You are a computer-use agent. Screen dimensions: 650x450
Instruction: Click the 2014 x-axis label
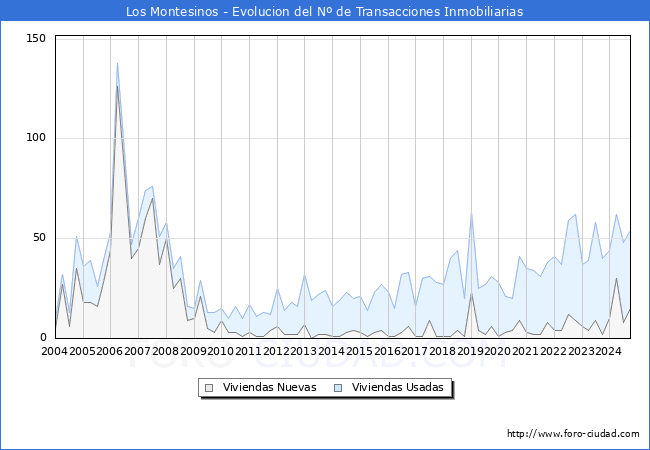pos(331,351)
